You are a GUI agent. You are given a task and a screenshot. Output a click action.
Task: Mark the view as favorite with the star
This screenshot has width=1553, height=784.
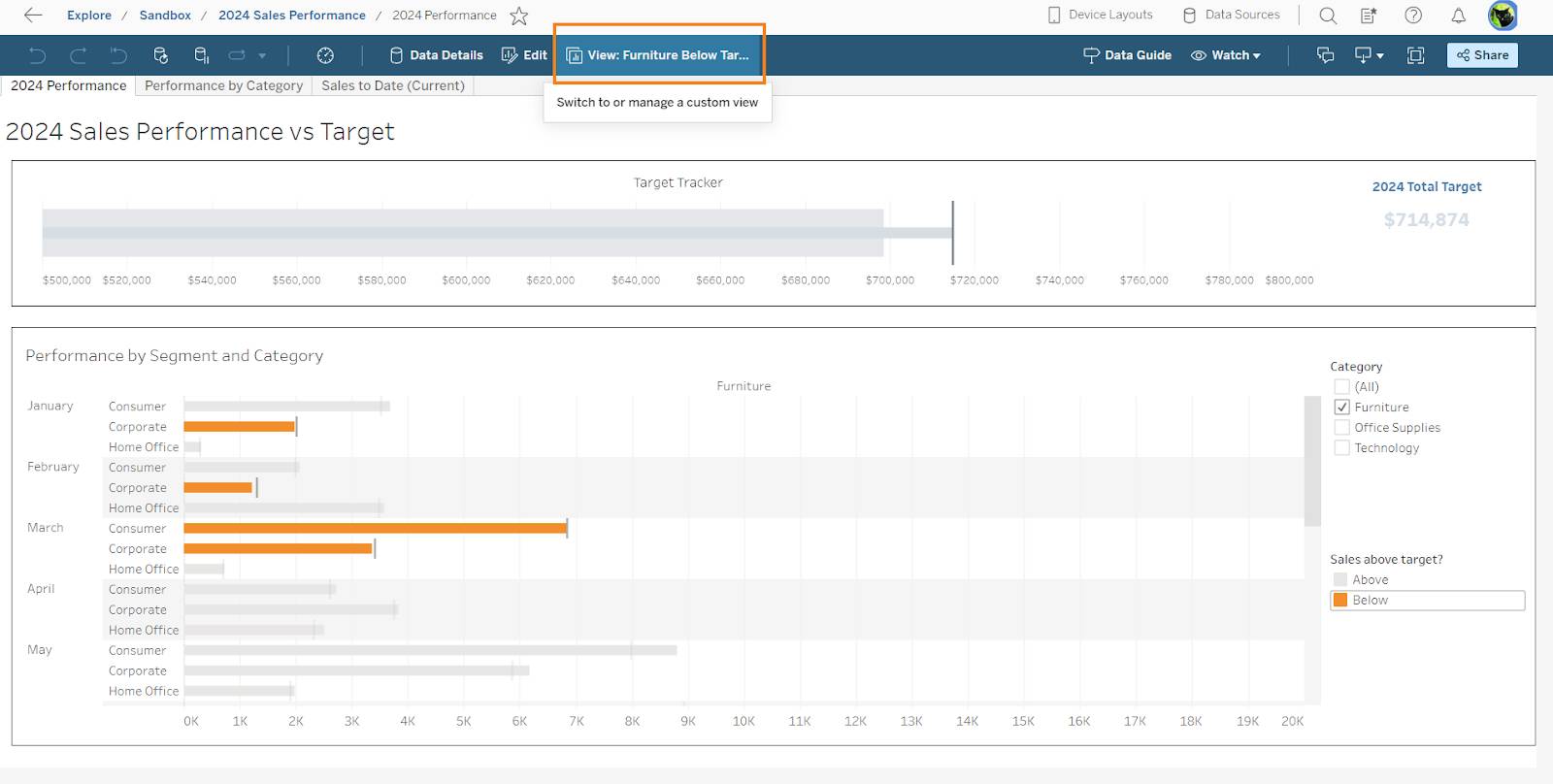pyautogui.click(x=519, y=16)
